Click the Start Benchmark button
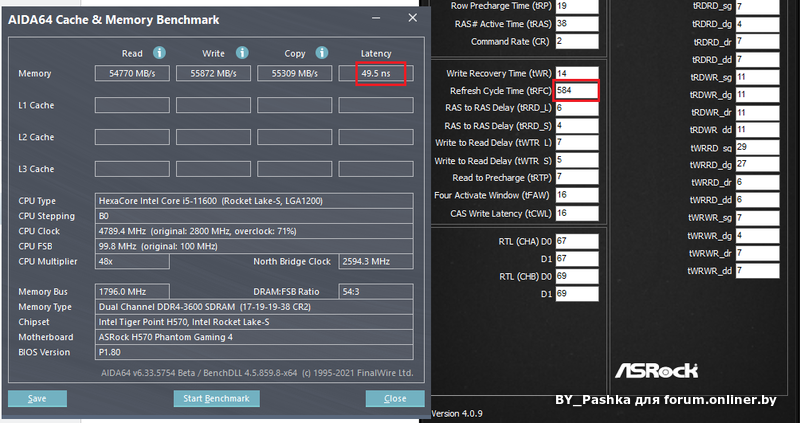800x423 pixels. [x=216, y=399]
